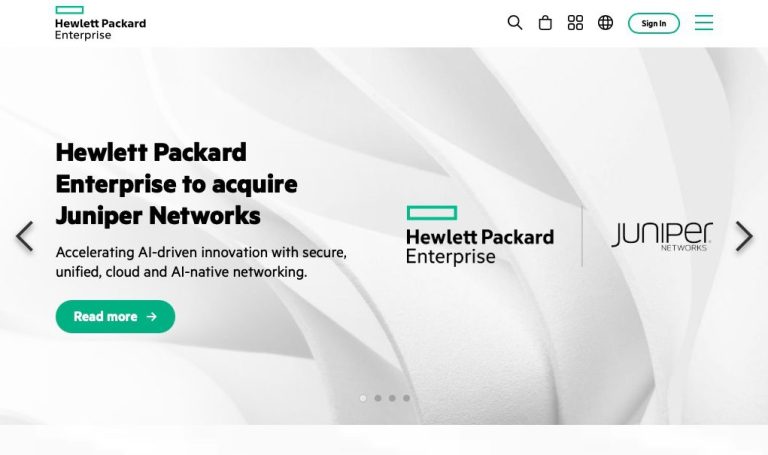Click the AI-native networking description text
Screen dimensions: 768x455
(201, 262)
